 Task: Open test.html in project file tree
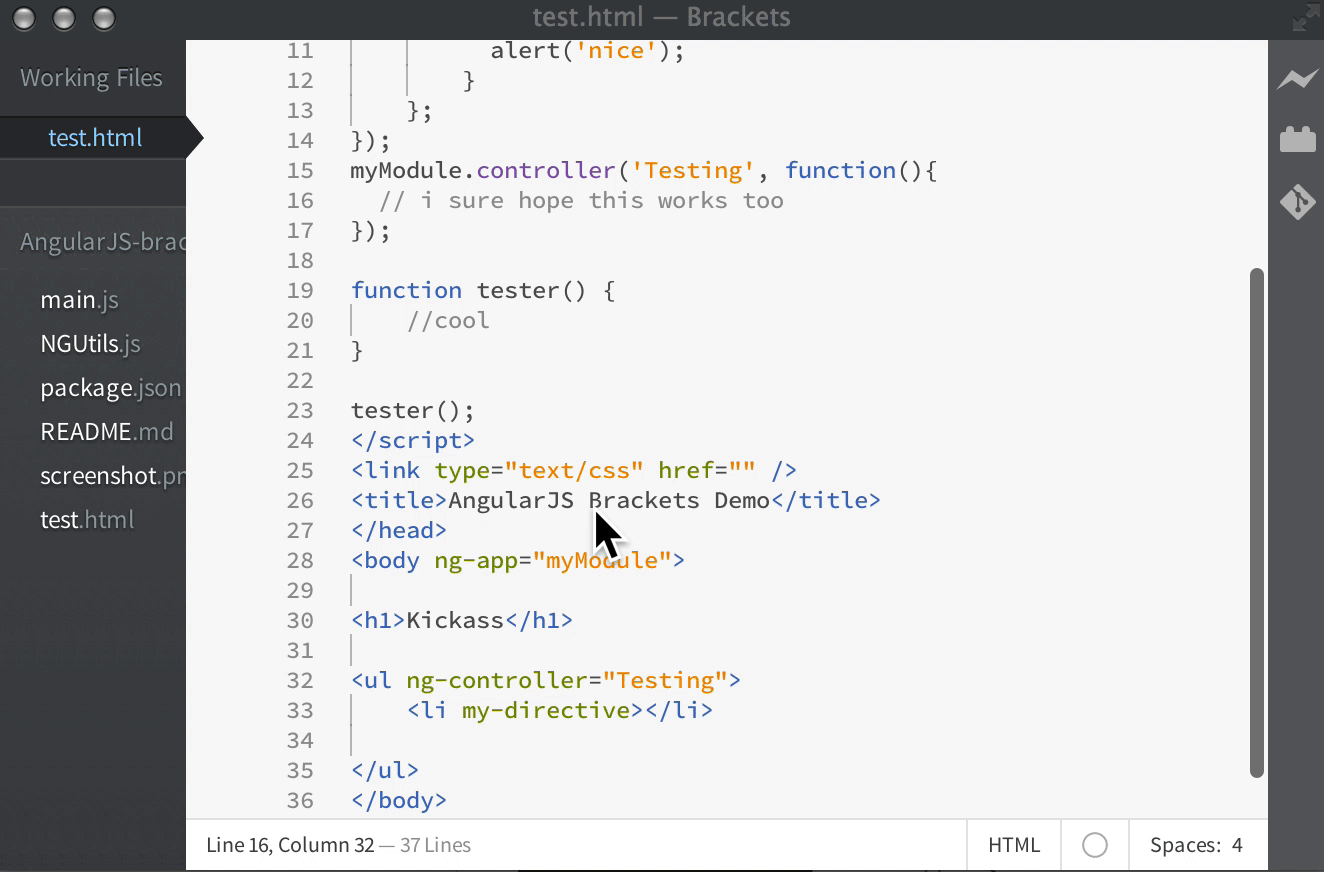[87, 520]
